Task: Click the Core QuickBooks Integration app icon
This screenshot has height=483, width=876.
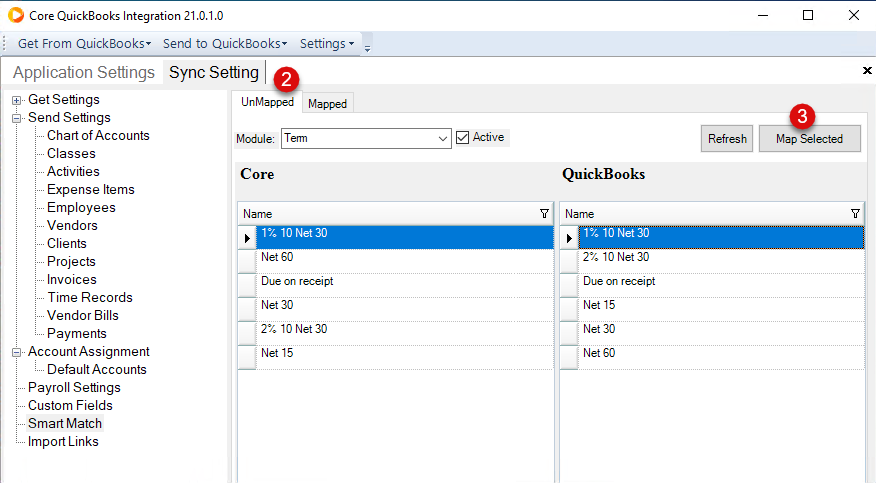Action: [16, 15]
